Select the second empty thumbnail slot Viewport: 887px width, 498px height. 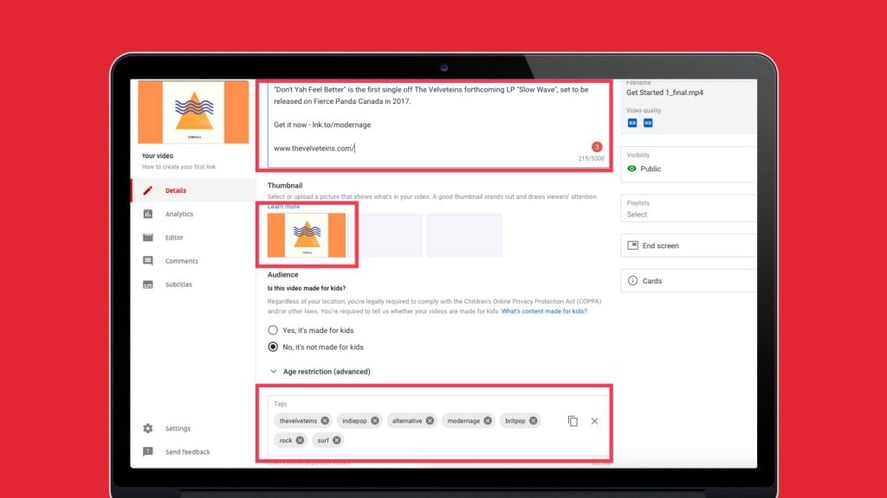[390, 235]
